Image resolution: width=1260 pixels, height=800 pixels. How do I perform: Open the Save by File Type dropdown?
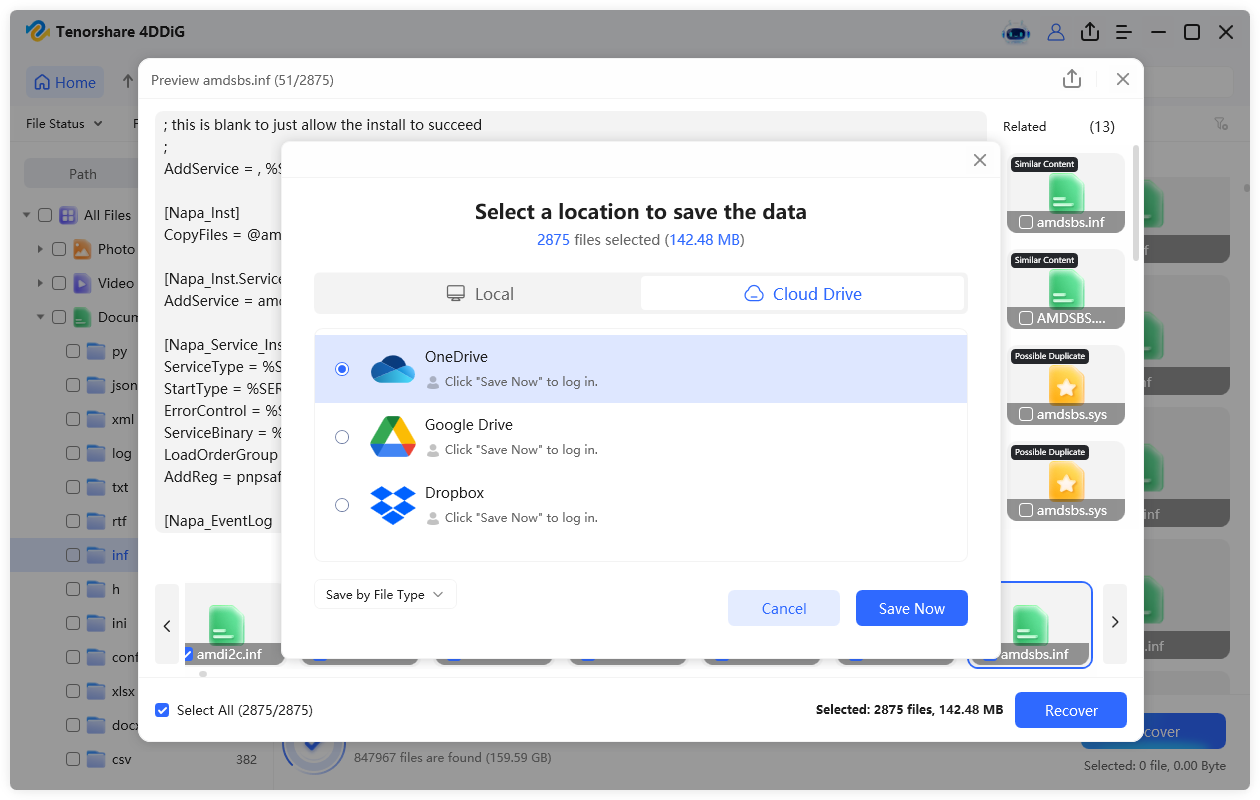tap(385, 595)
